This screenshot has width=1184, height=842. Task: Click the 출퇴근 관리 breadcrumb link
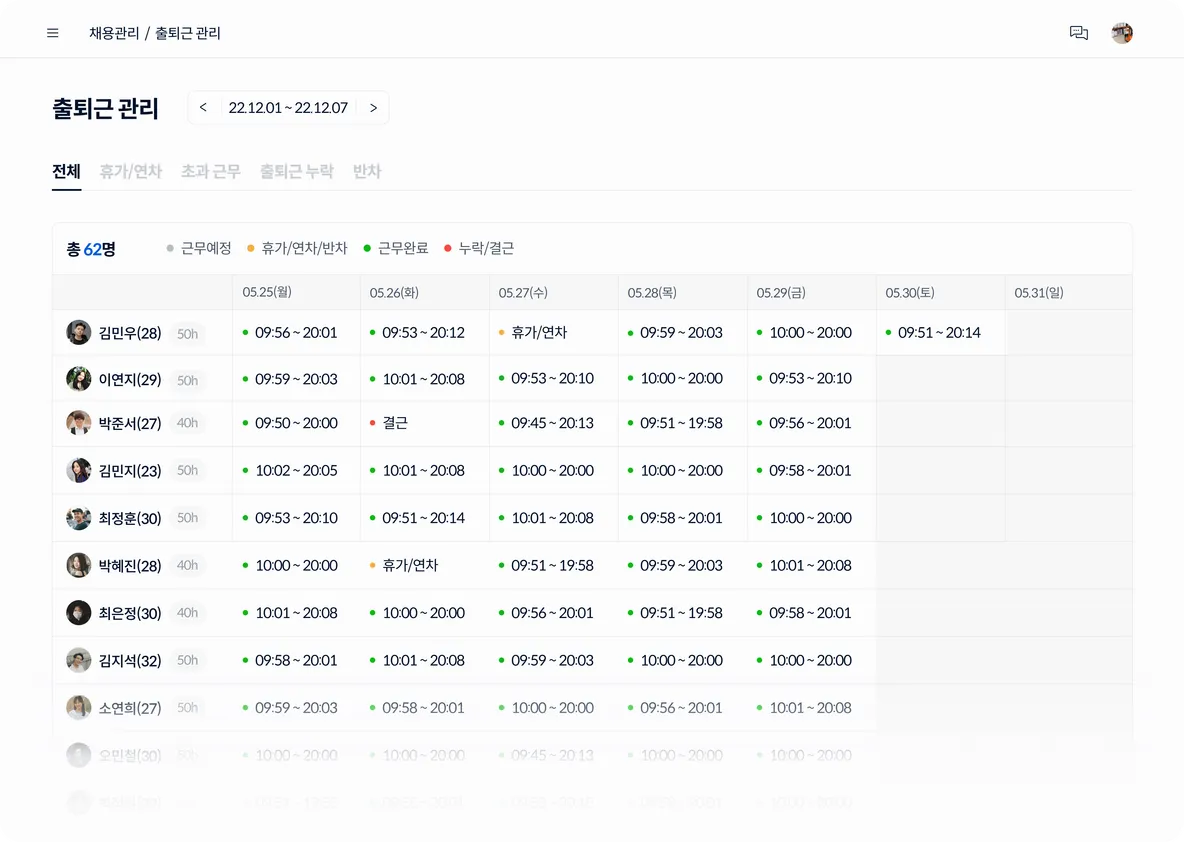pos(188,33)
